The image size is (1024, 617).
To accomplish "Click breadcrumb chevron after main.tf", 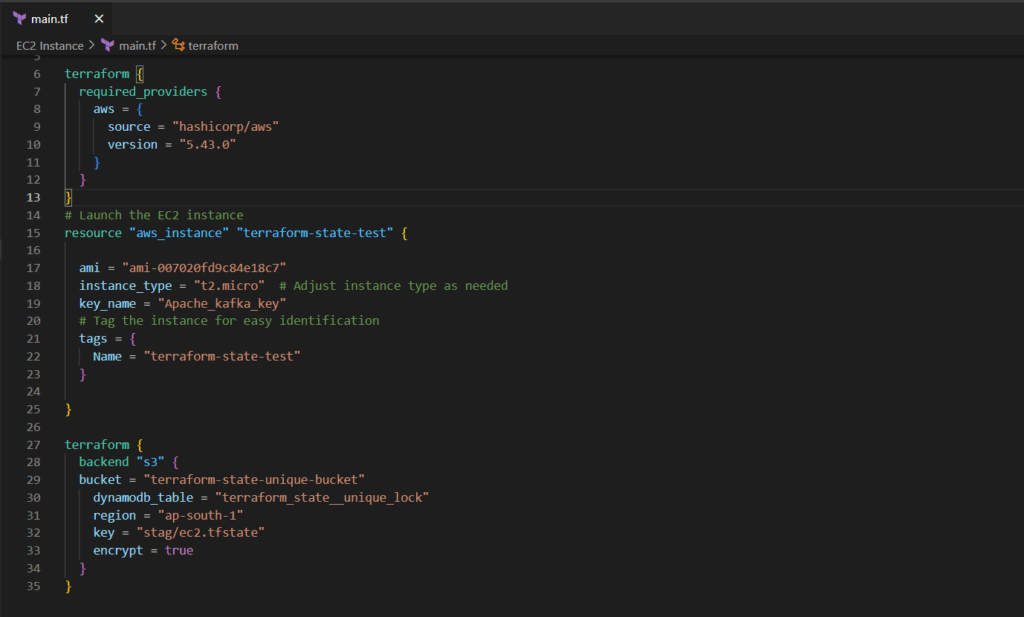I will click(164, 45).
